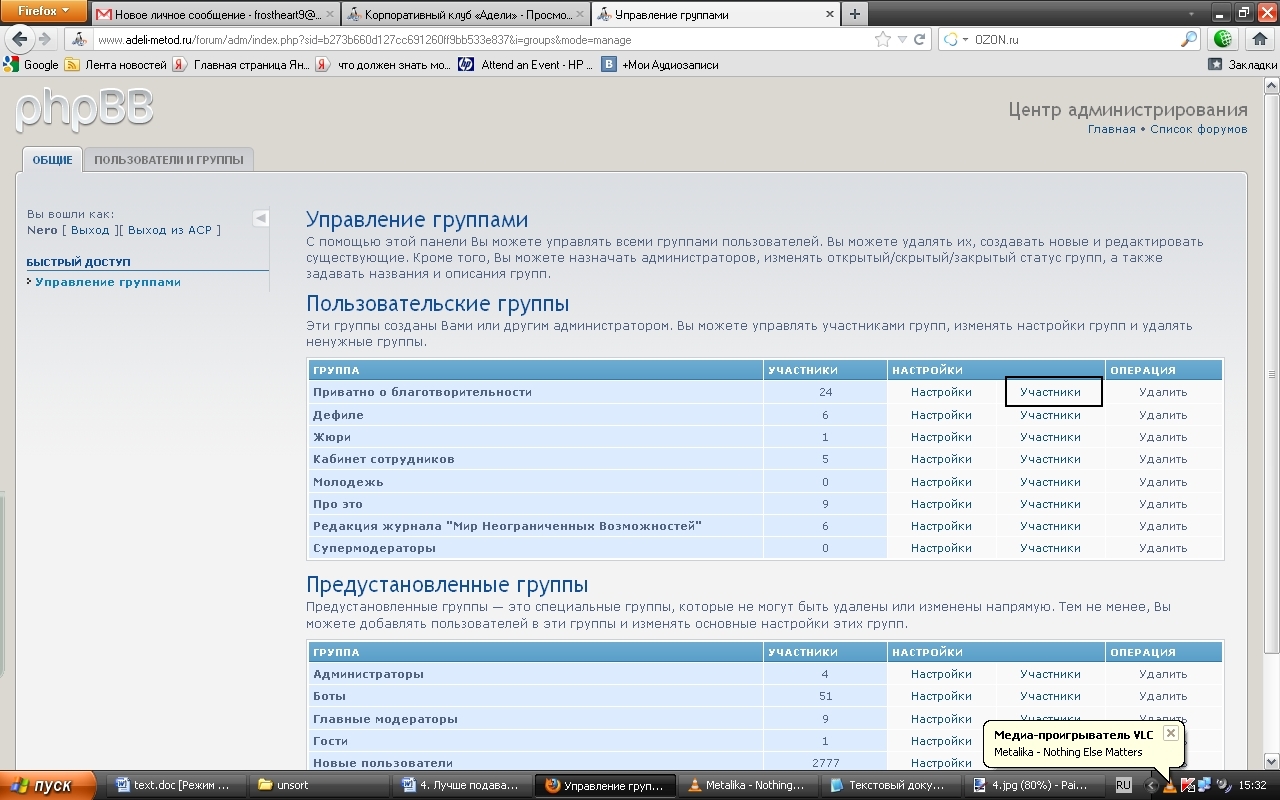Show hidden tray icons arrow
1280x800 pixels.
(x=1151, y=786)
